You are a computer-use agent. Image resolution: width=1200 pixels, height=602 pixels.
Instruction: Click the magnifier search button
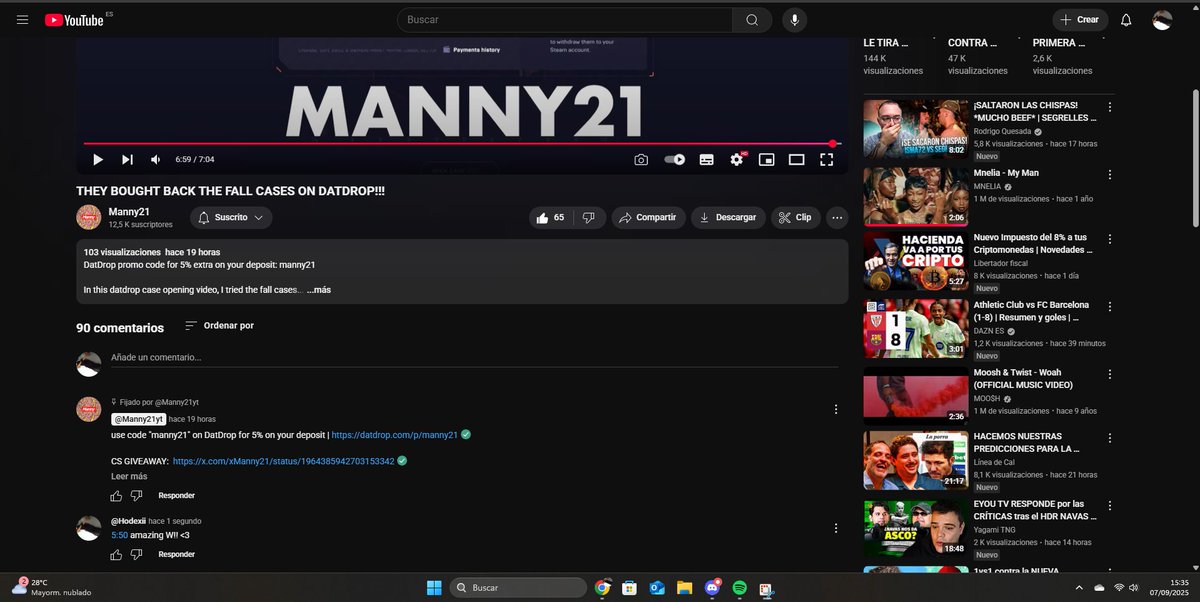751,20
